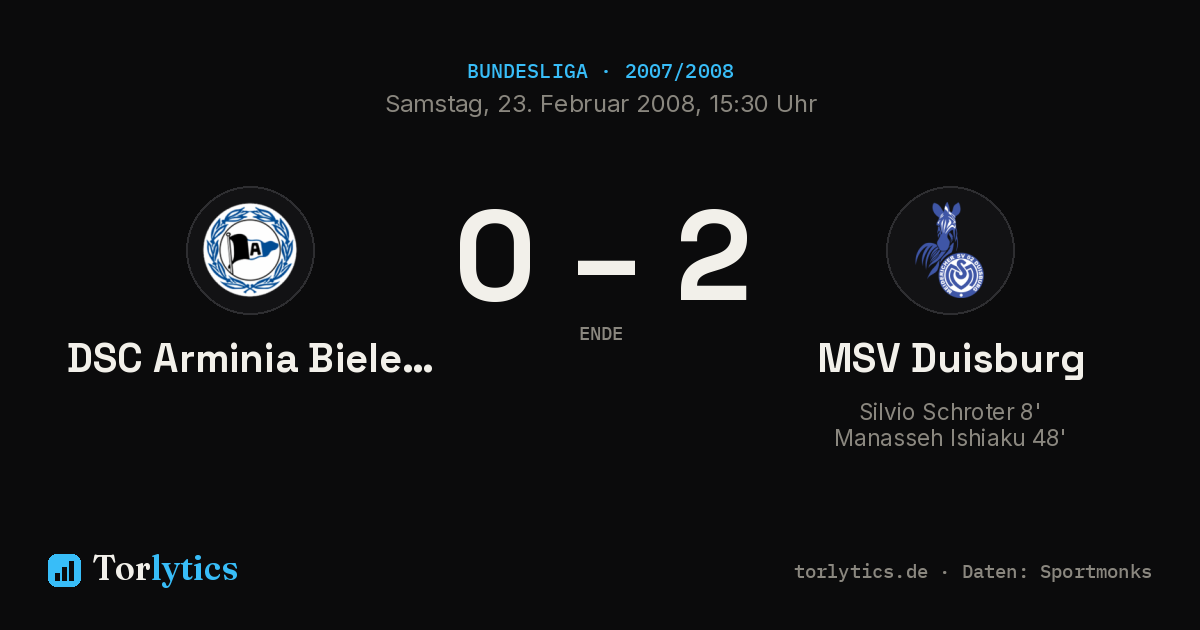Select goalscorer Silvio Schroter 8'
Image resolution: width=1200 pixels, height=630 pixels.
[x=950, y=412]
